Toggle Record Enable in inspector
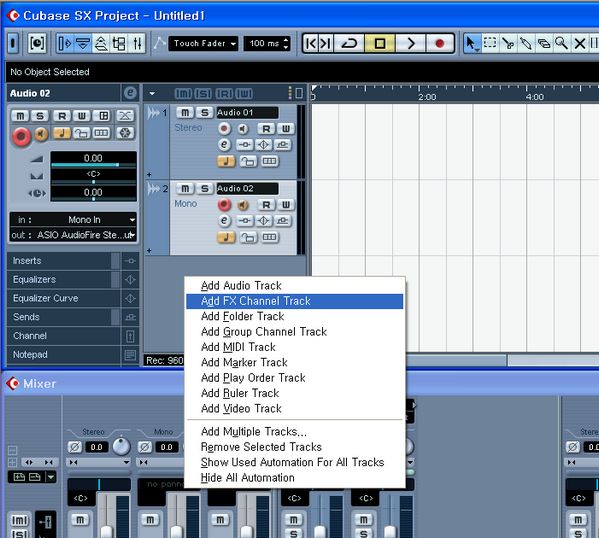This screenshot has height=538, width=599. coord(21,136)
